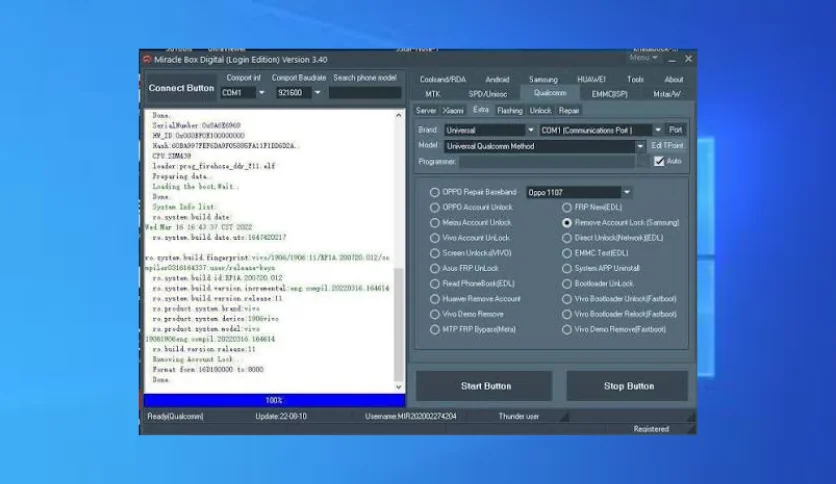Open the About tab
The image size is (836, 484).
(x=673, y=79)
